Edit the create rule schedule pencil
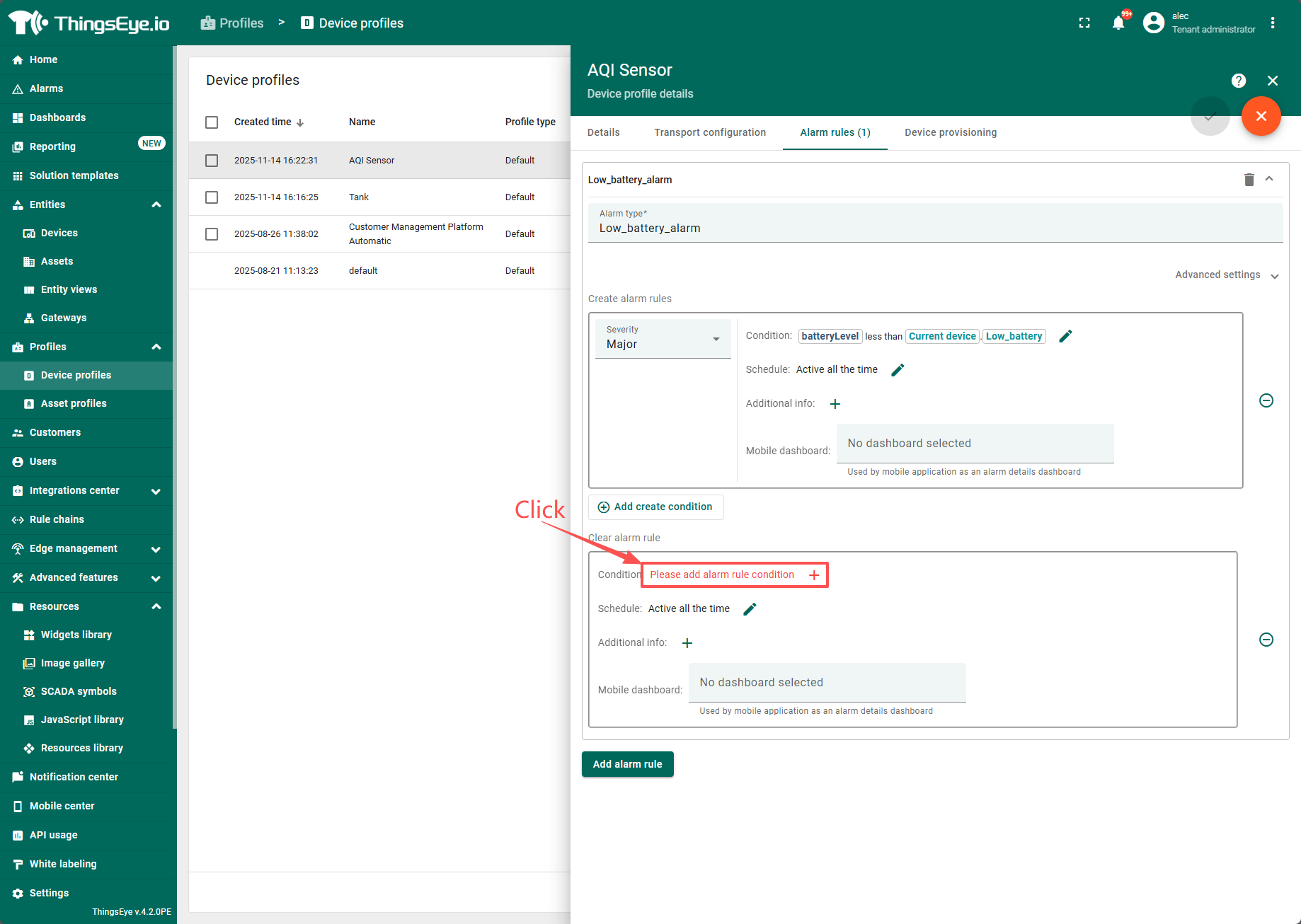1301x924 pixels. [x=898, y=370]
